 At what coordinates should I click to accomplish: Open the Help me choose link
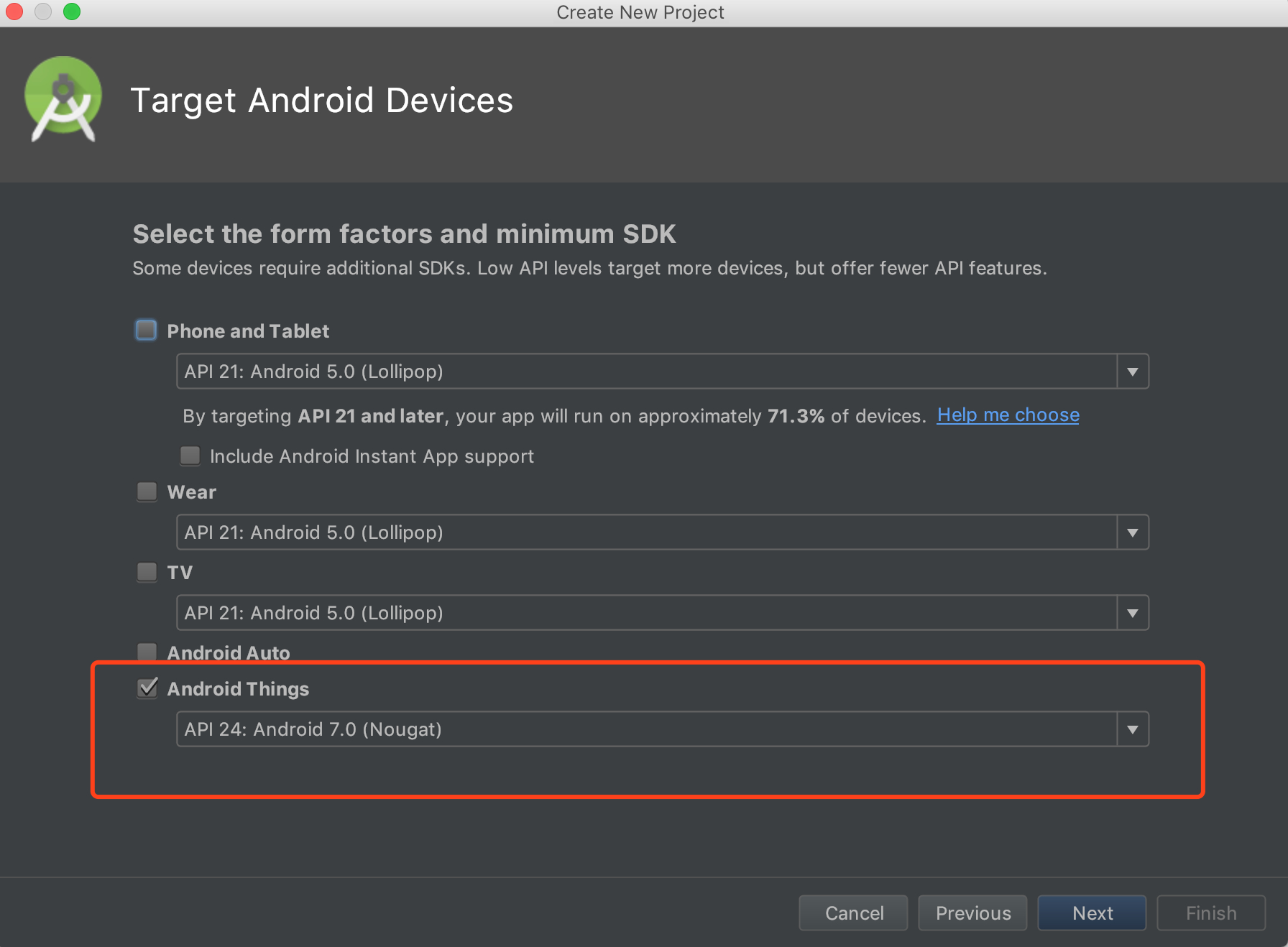[1008, 415]
